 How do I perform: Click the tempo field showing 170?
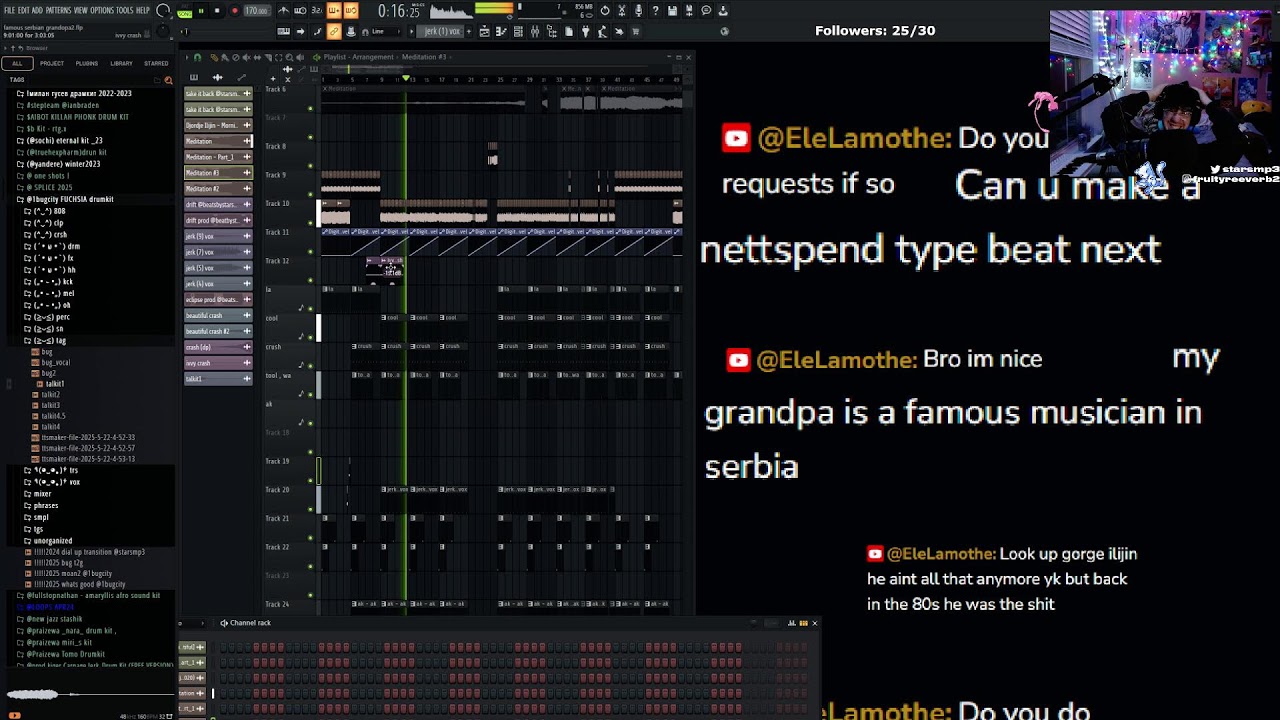pos(257,11)
